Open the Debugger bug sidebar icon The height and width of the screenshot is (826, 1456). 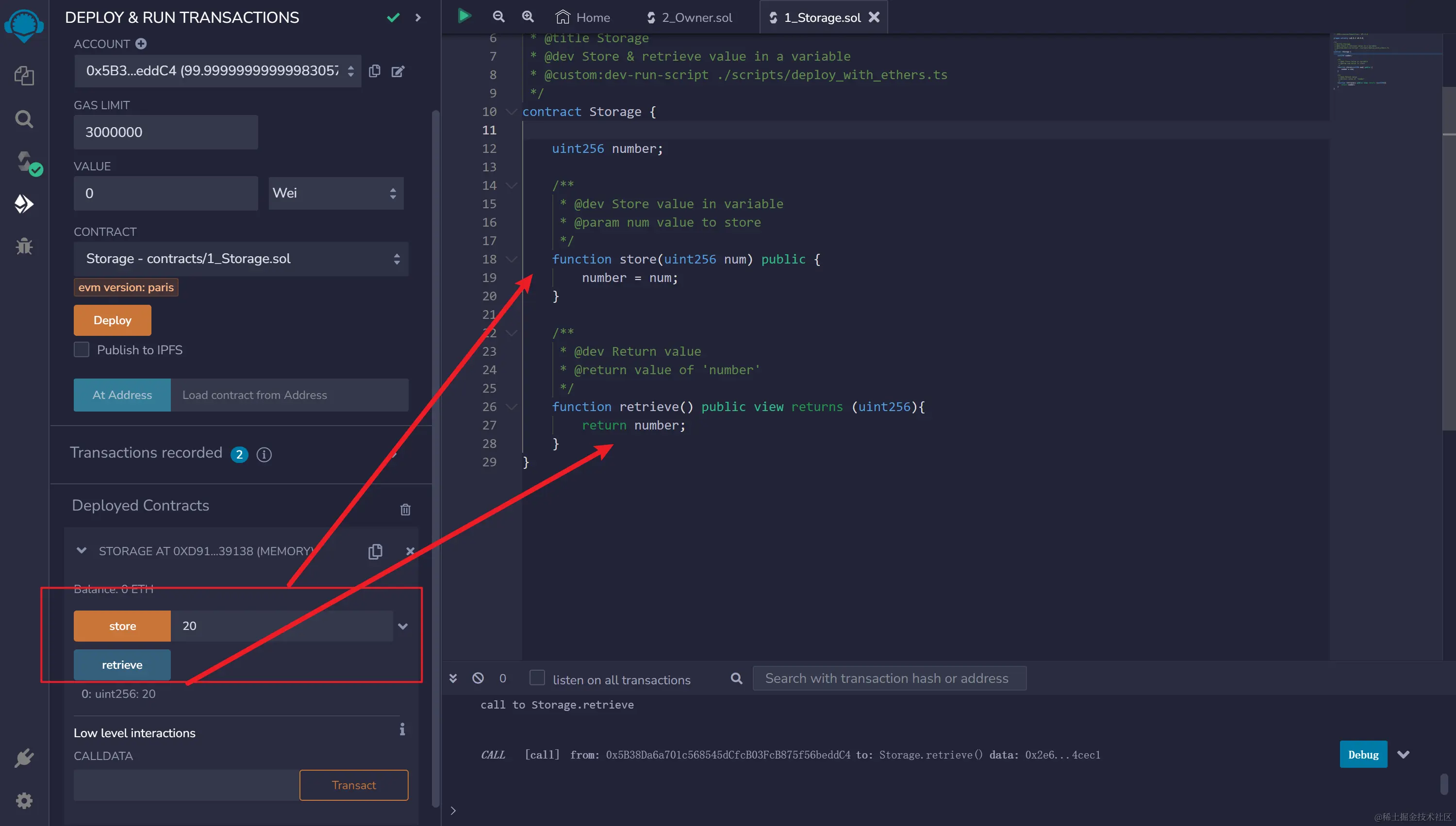[x=24, y=246]
